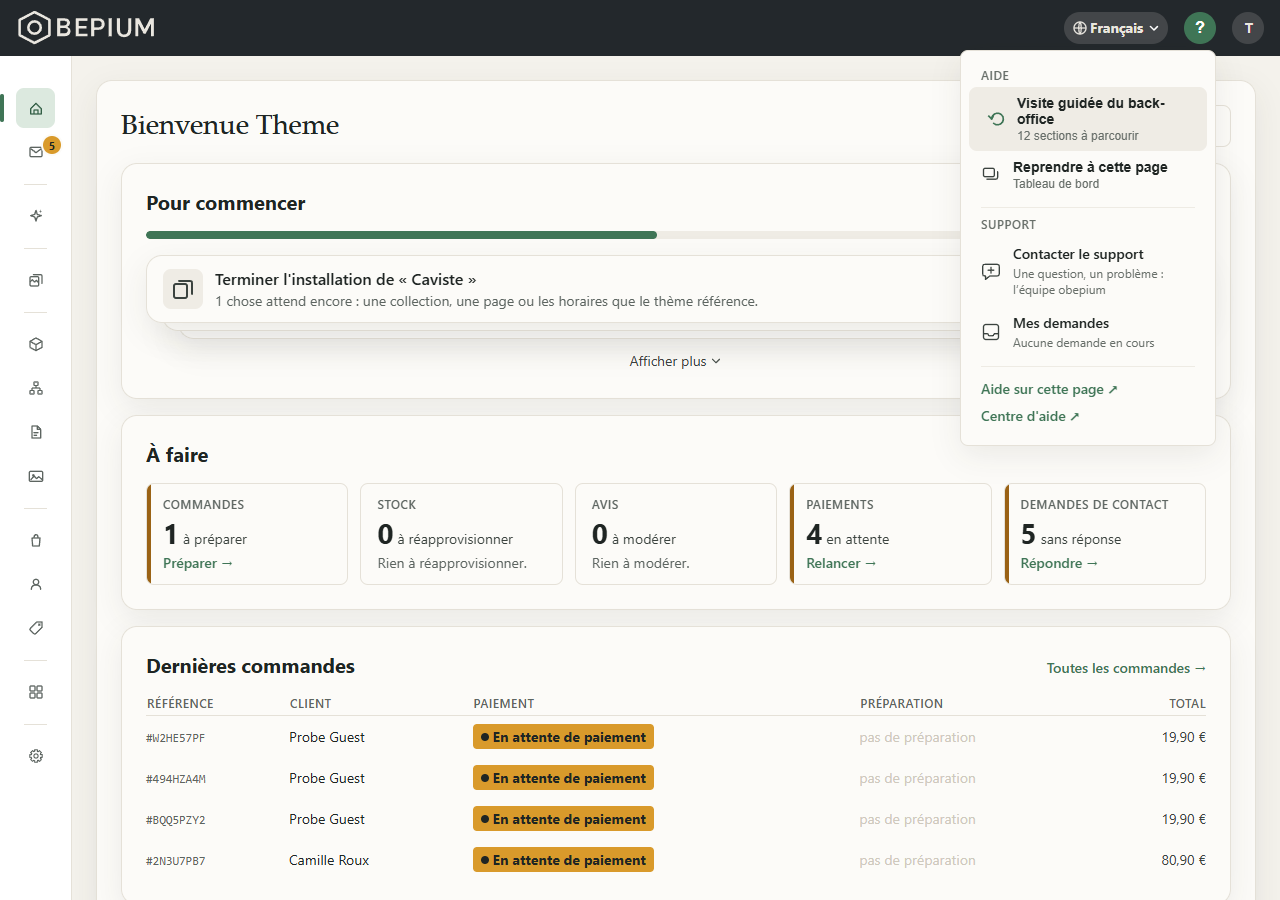Image resolution: width=1280 pixels, height=900 pixels.
Task: Expand 'Afficher plus' in Pour commencer
Action: coord(675,361)
